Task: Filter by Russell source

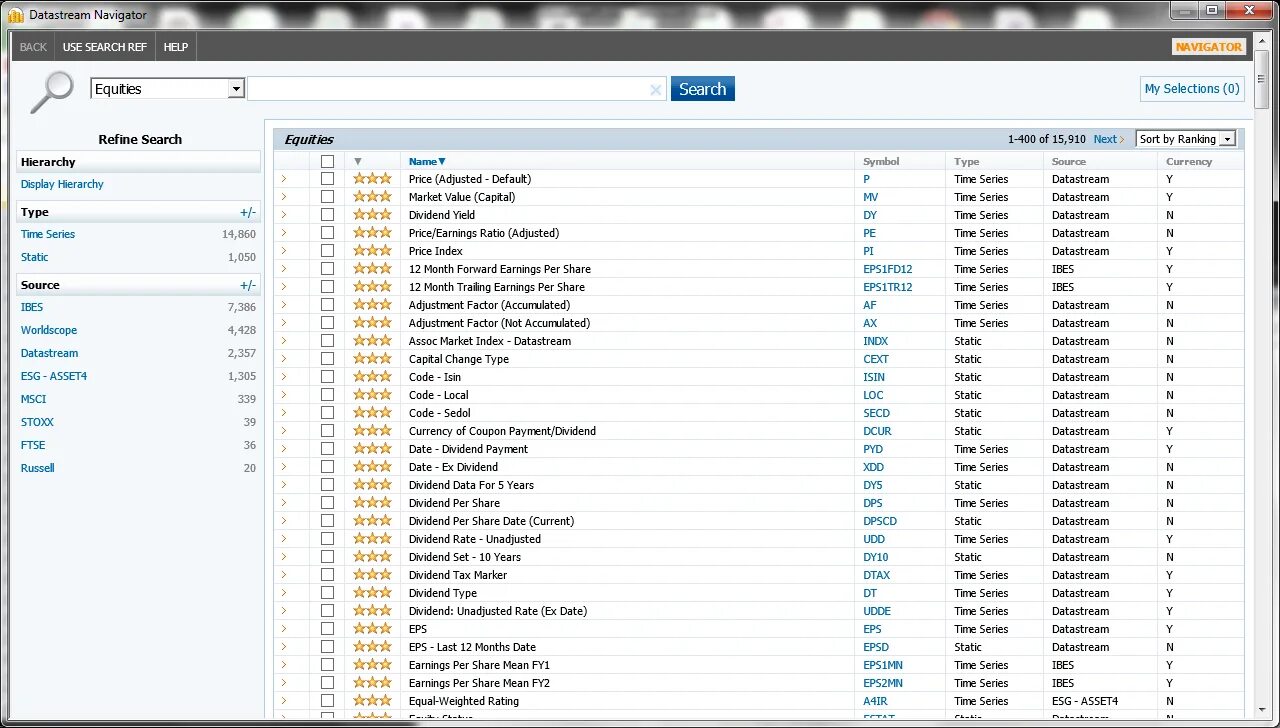Action: tap(38, 468)
